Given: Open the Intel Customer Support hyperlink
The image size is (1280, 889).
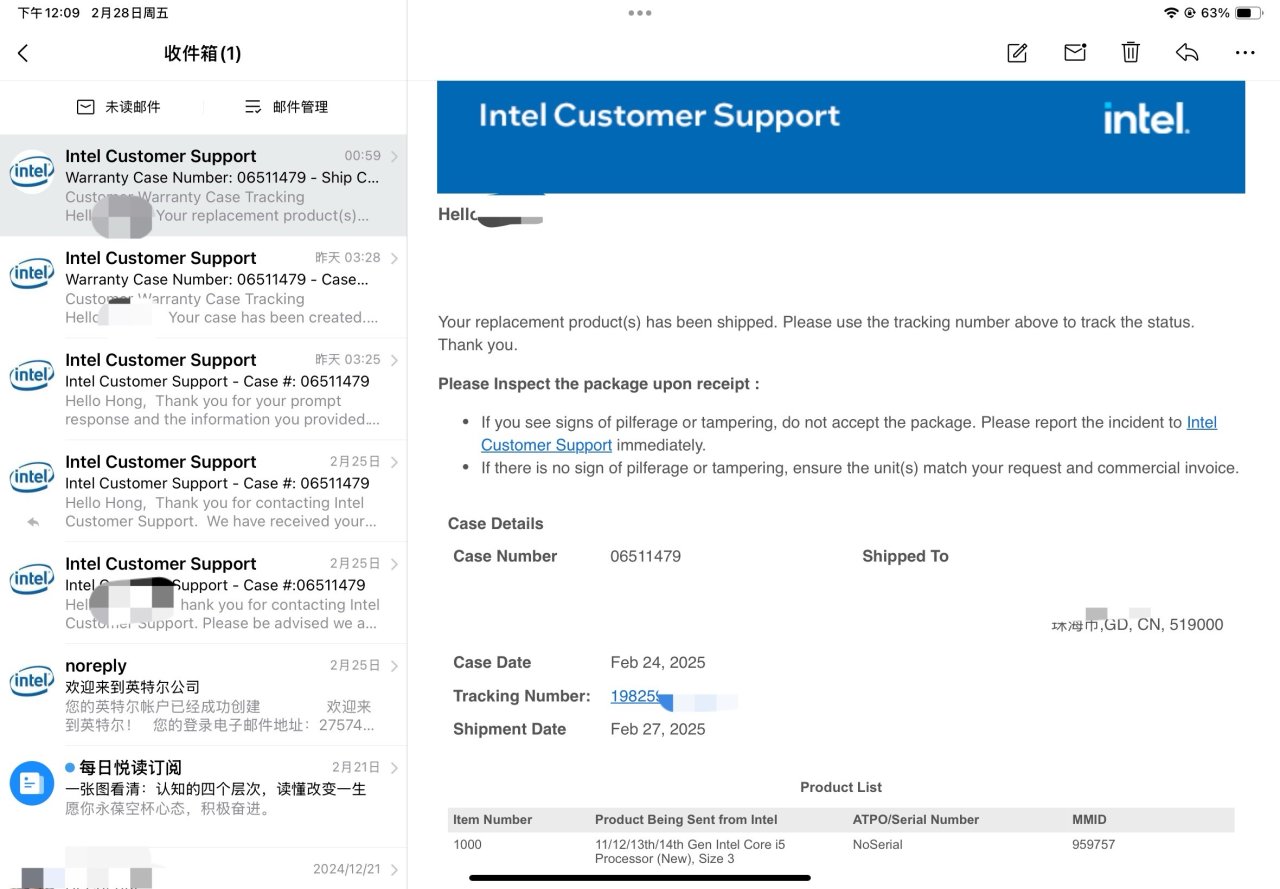Looking at the screenshot, I should pos(546,445).
